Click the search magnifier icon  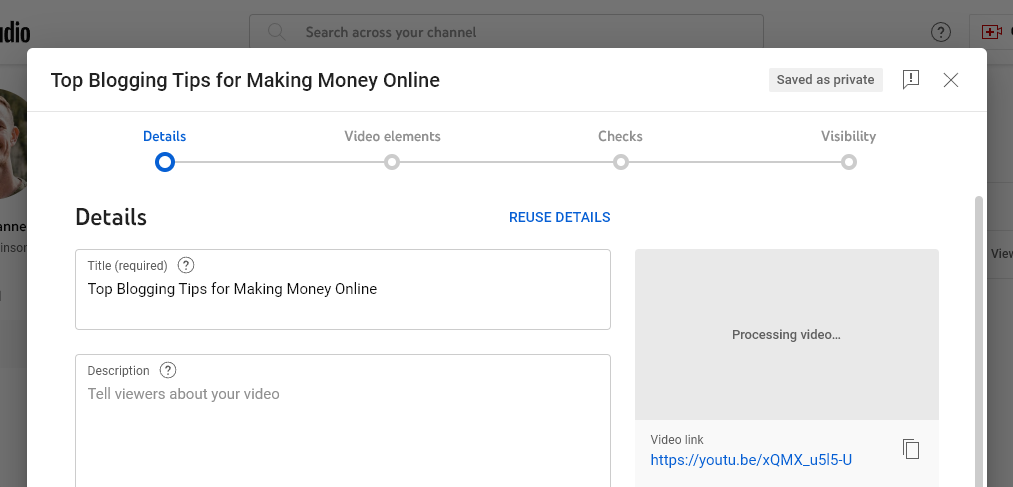click(x=277, y=32)
